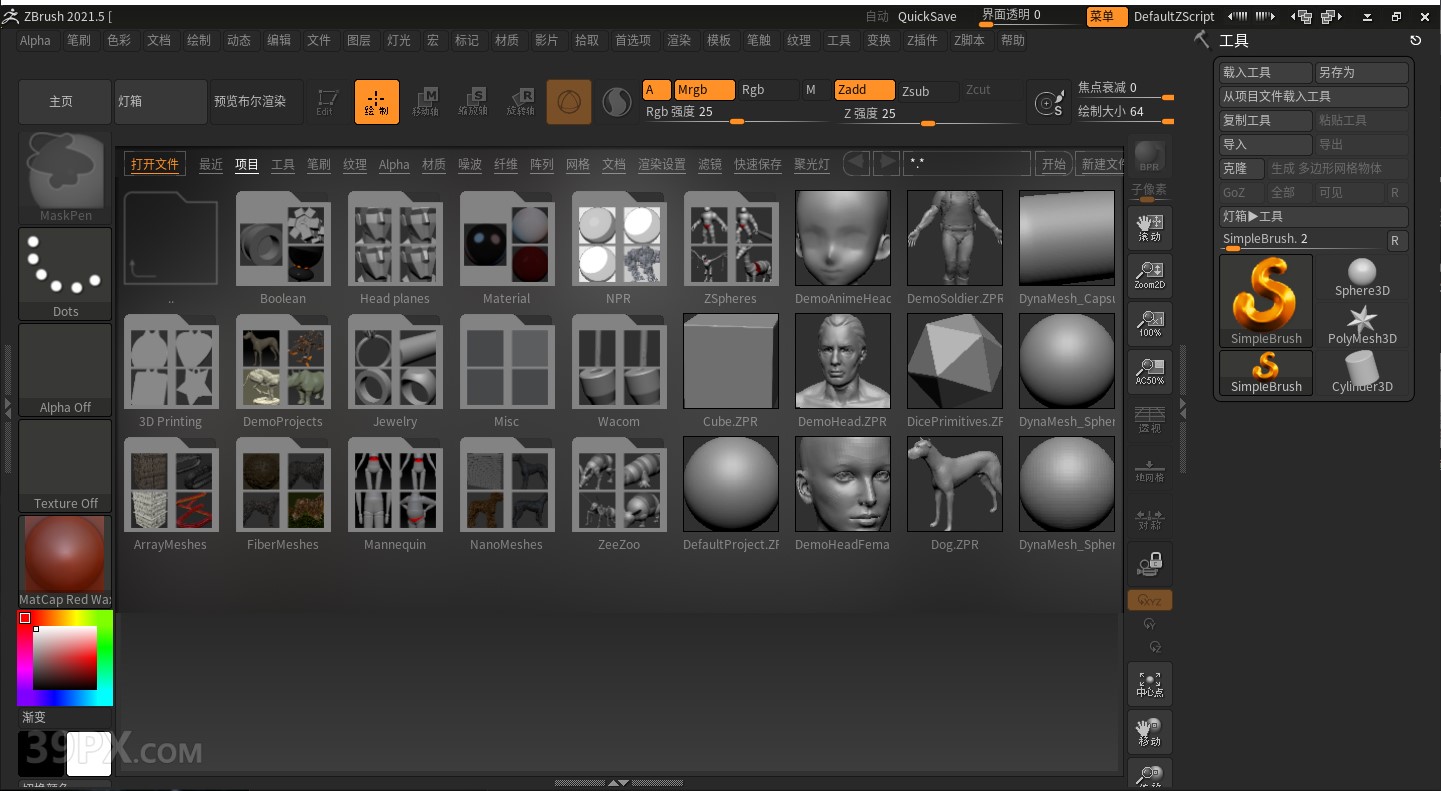
Task: Toggle the Symmetry (对称) button
Action: tap(1150, 517)
